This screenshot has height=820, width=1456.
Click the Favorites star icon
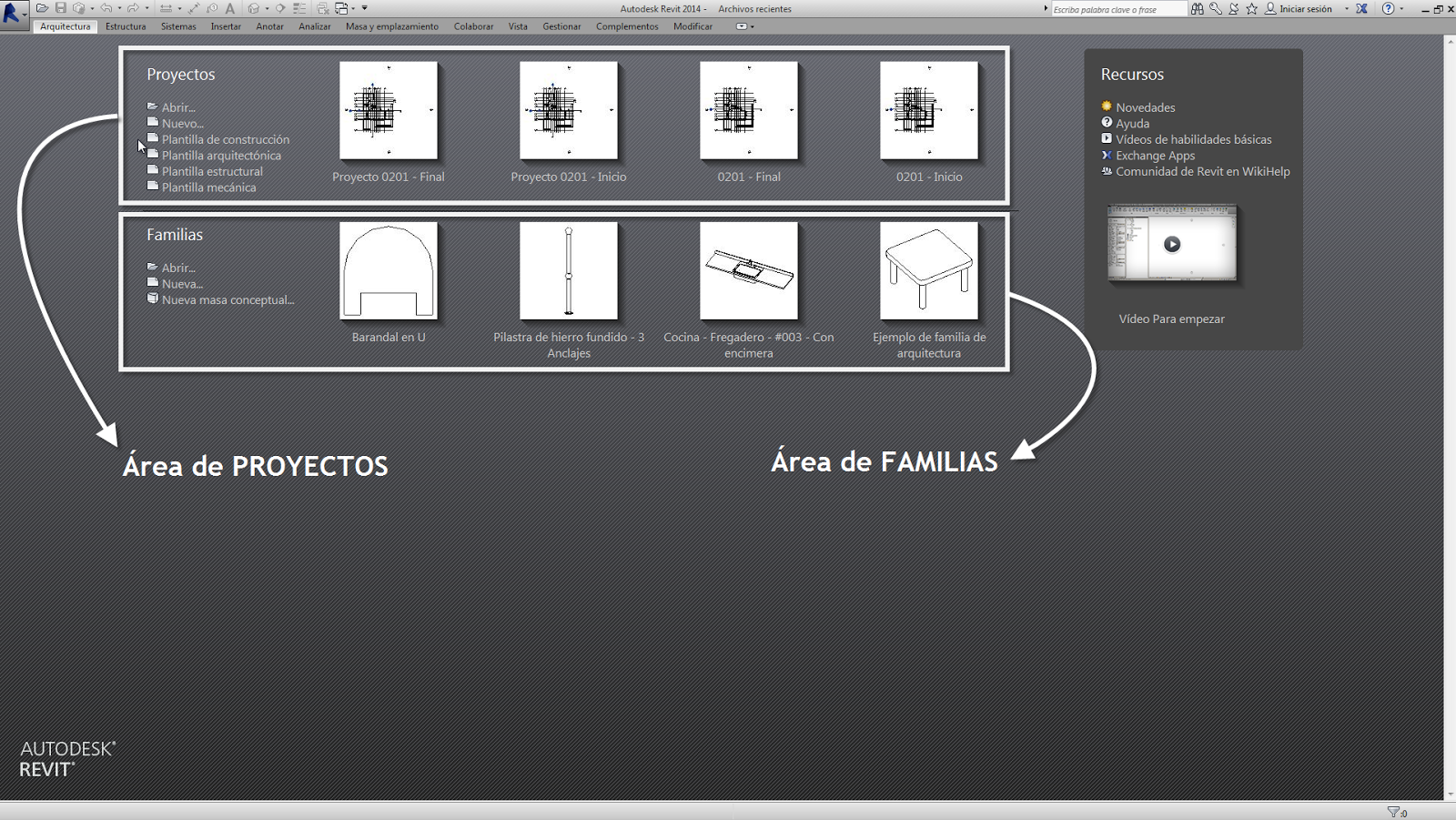(1252, 8)
